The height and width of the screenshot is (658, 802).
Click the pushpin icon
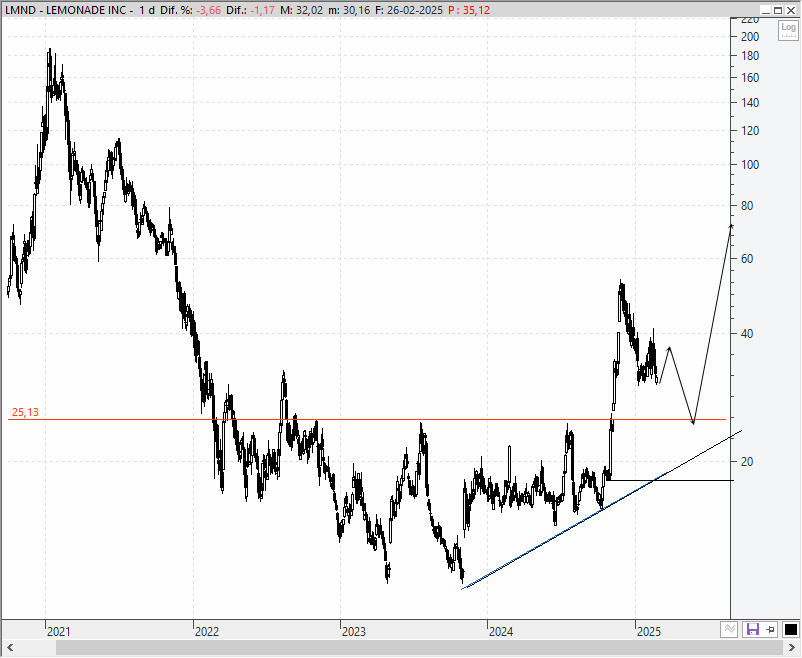pyautogui.click(x=770, y=629)
